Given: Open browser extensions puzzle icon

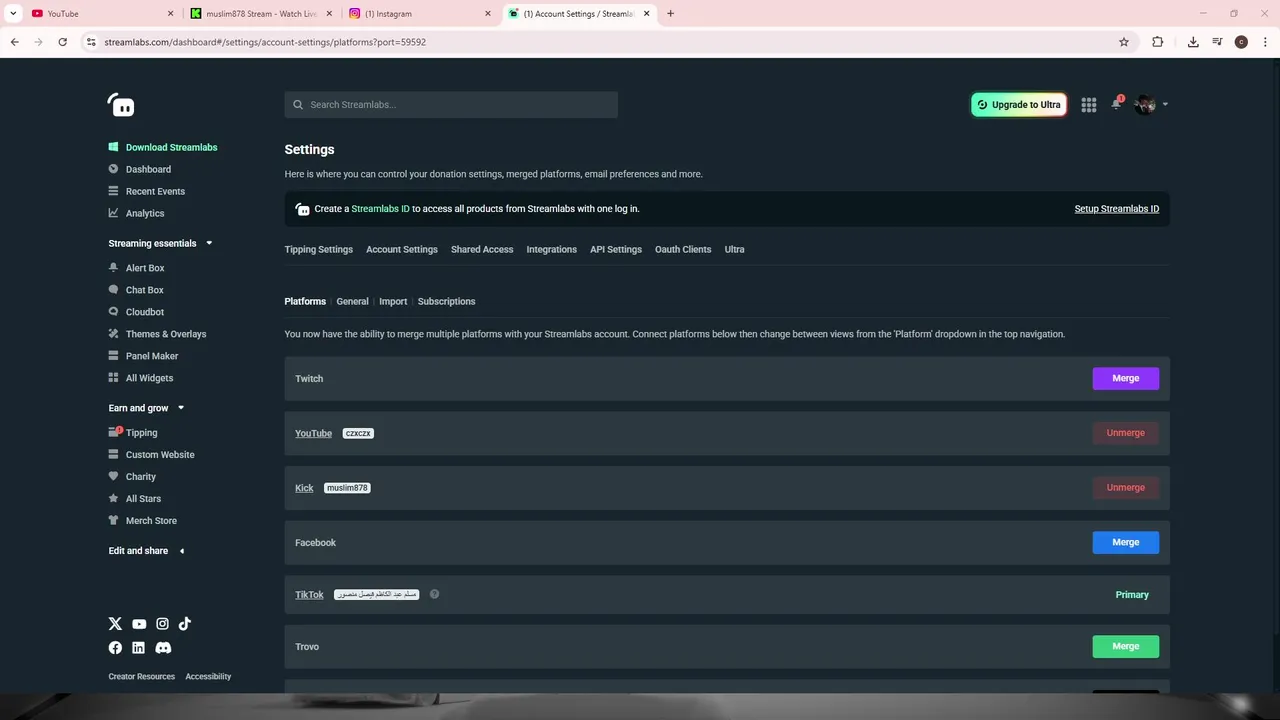Looking at the screenshot, I should [x=1158, y=42].
